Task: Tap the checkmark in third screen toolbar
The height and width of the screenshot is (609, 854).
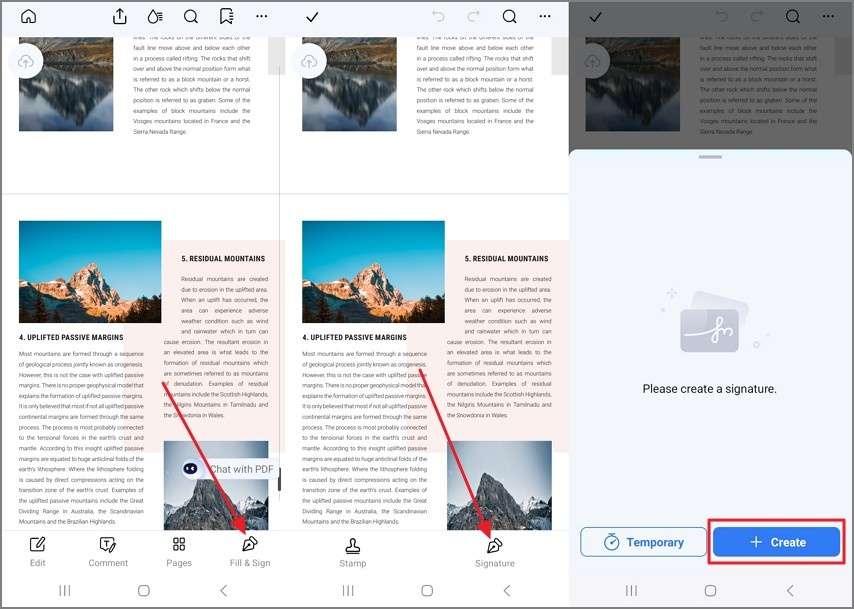Action: (595, 17)
